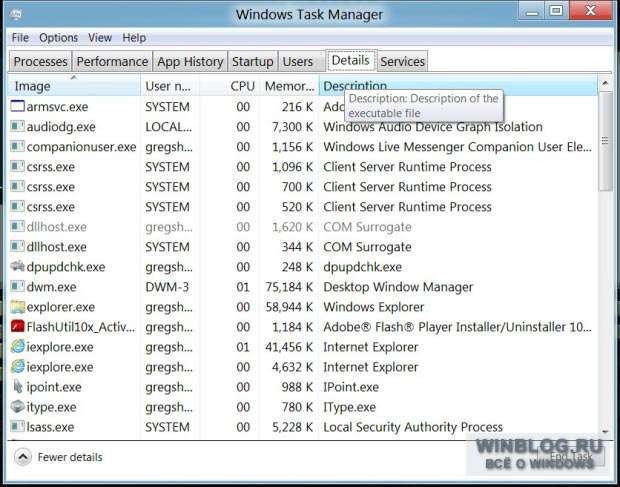Screen dimensions: 620x487
Task: Sort by the User name column header
Action: pos(169,86)
